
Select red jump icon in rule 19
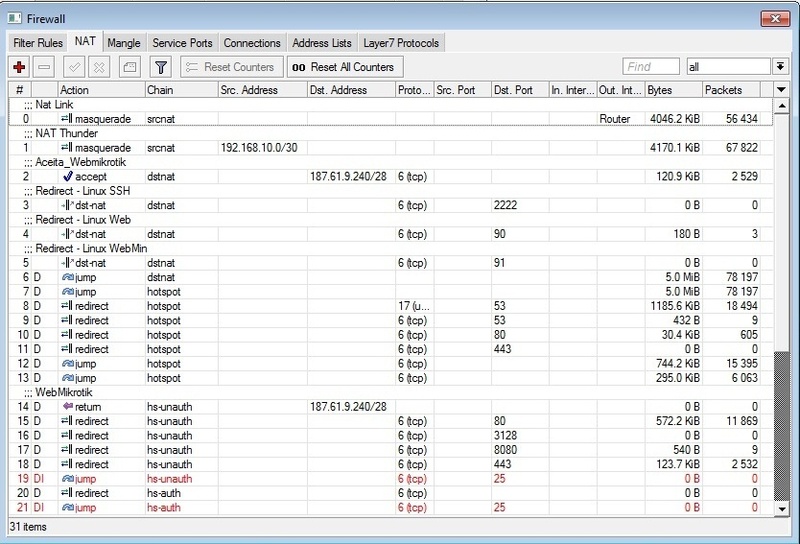[x=67, y=479]
